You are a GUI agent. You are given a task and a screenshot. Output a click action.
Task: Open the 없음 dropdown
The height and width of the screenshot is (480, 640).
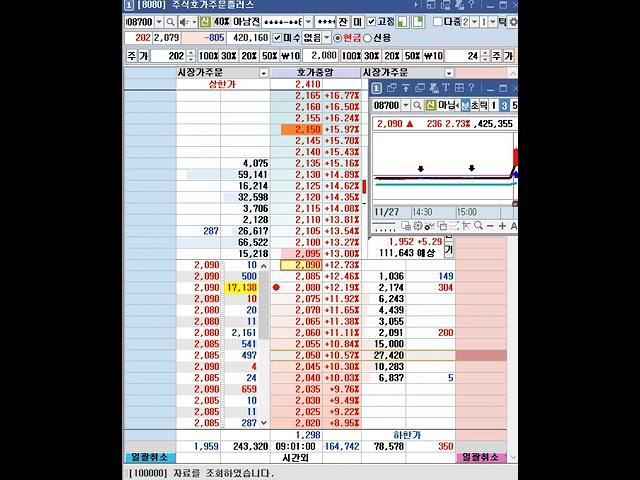pyautogui.click(x=327, y=38)
